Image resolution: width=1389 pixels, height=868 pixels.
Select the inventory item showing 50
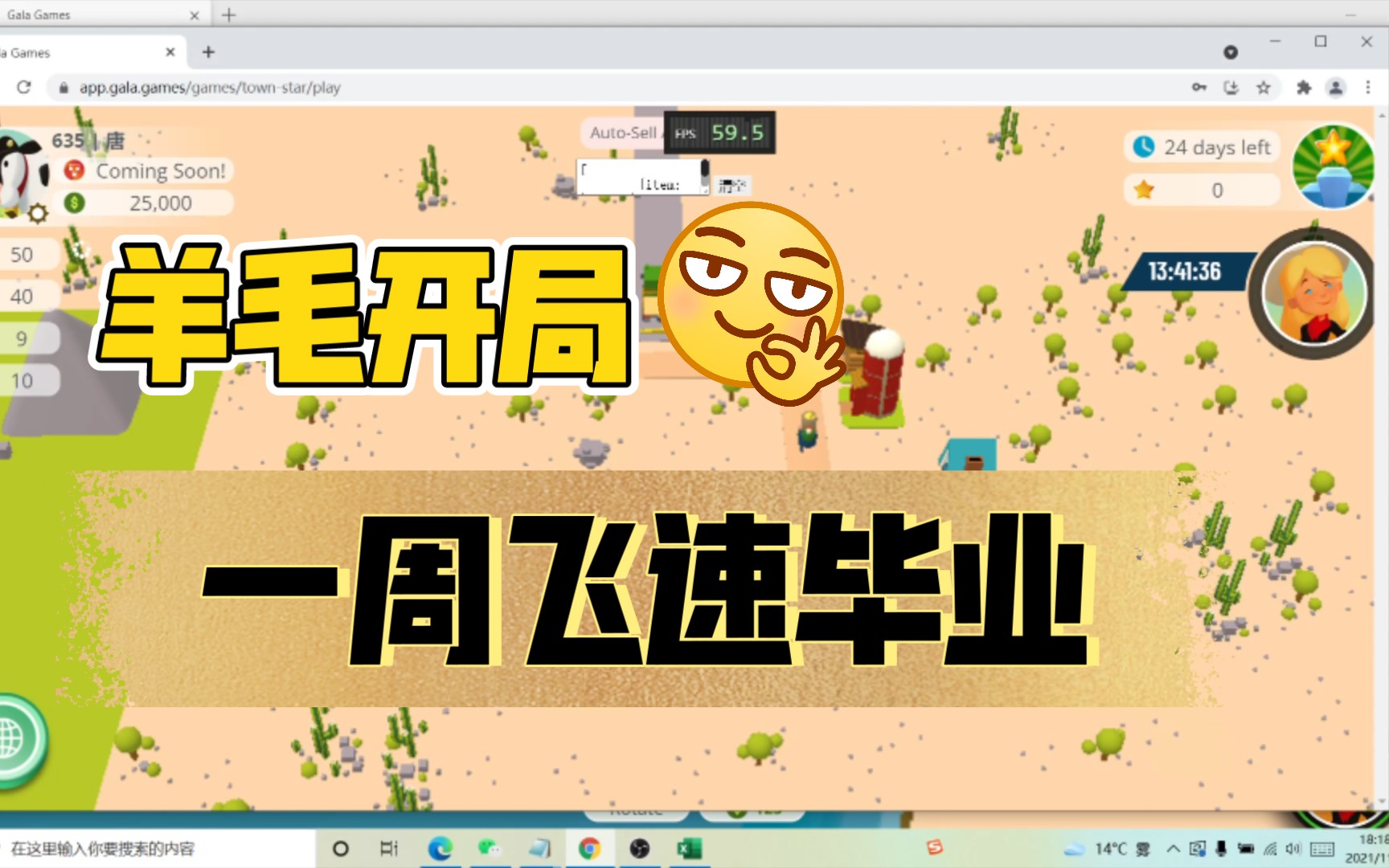tap(28, 255)
